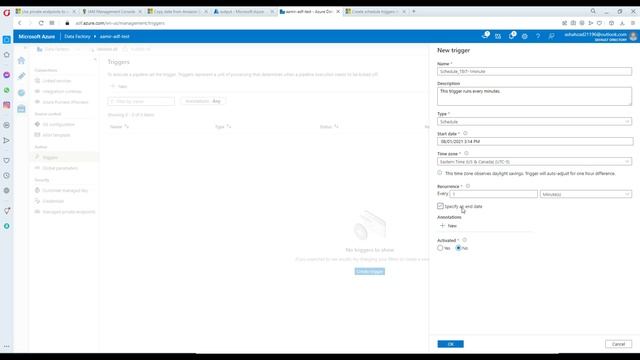Open the Opera menu logo

point(7,12)
